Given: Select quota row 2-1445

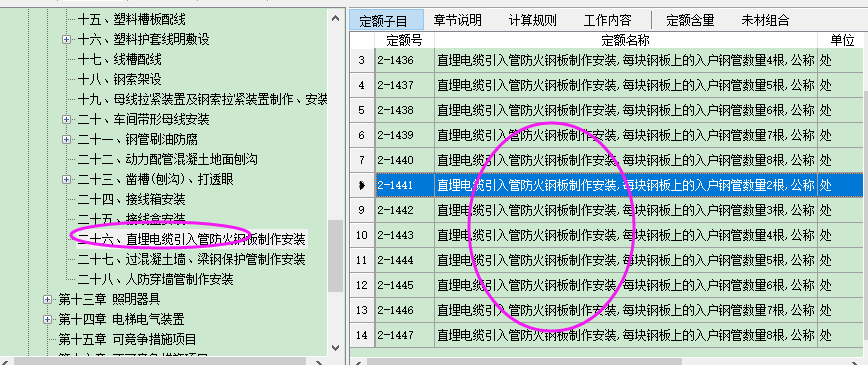Looking at the screenshot, I should pyautogui.click(x=607, y=285).
